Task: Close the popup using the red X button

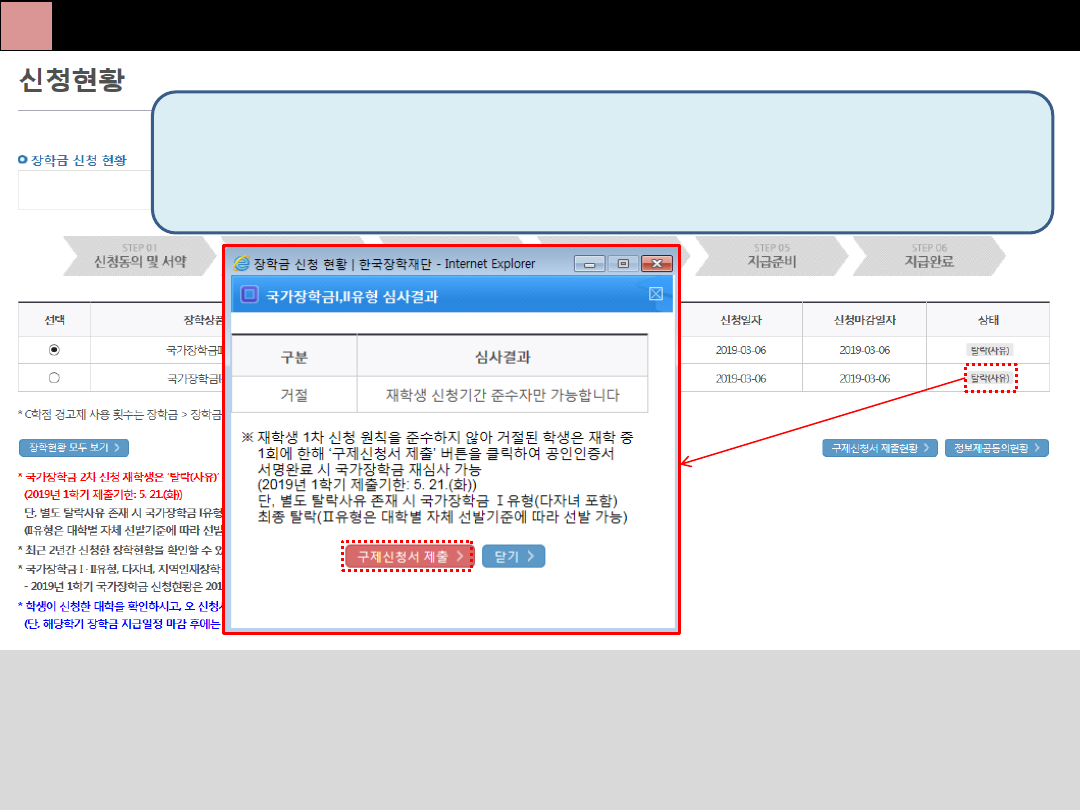Action: [656, 264]
